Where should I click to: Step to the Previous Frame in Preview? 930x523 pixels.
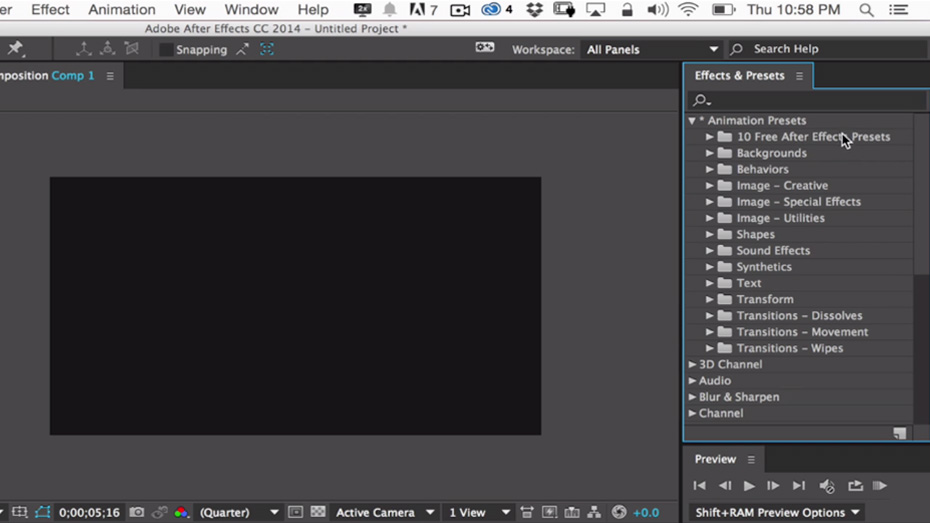[x=725, y=486]
